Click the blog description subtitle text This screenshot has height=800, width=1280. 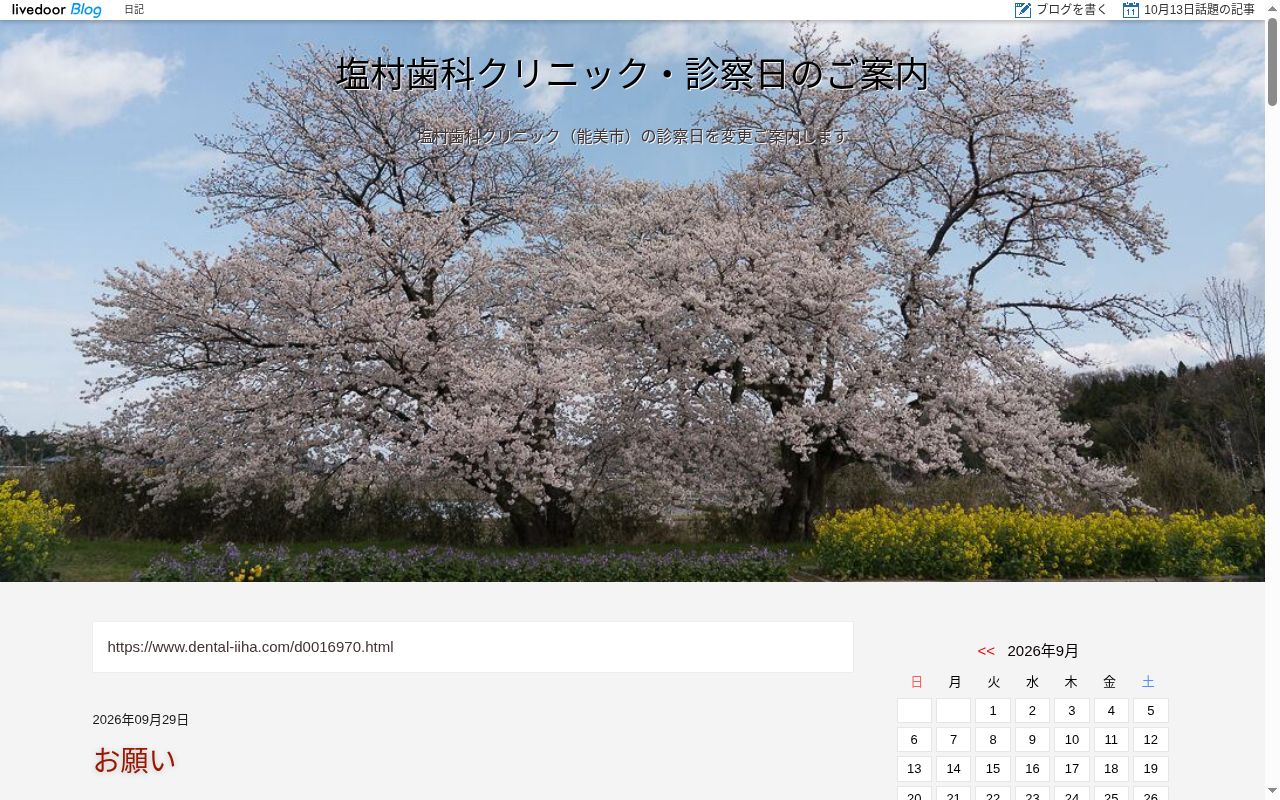click(x=633, y=136)
